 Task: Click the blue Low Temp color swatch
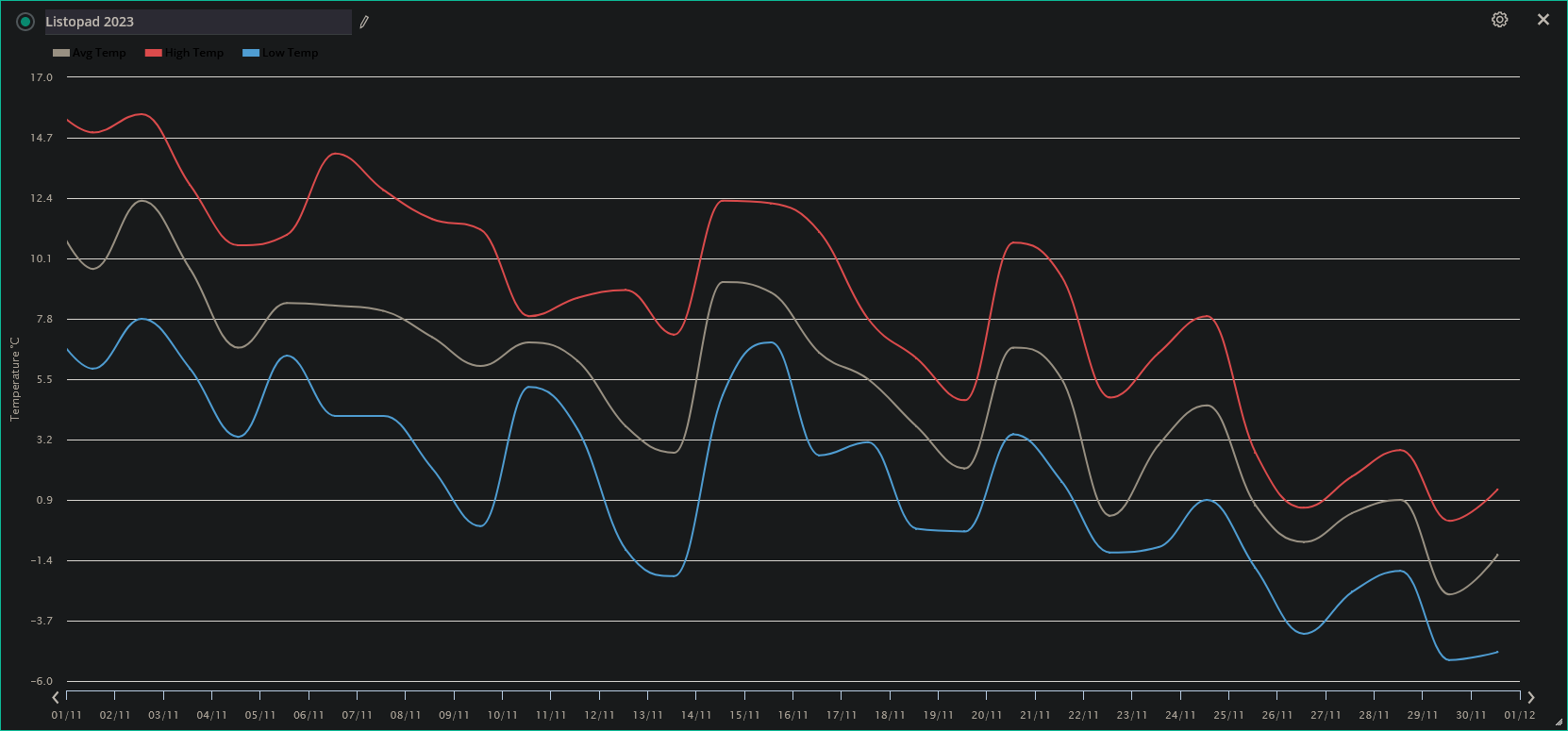[251, 53]
